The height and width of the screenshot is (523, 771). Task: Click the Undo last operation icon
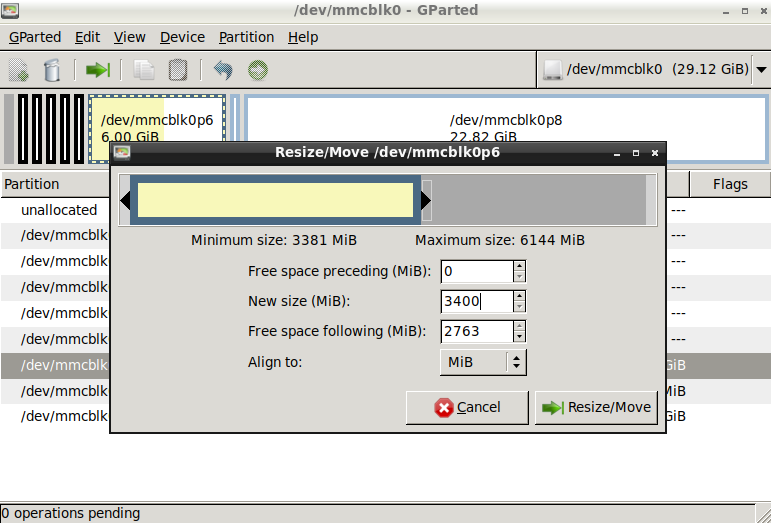click(223, 70)
